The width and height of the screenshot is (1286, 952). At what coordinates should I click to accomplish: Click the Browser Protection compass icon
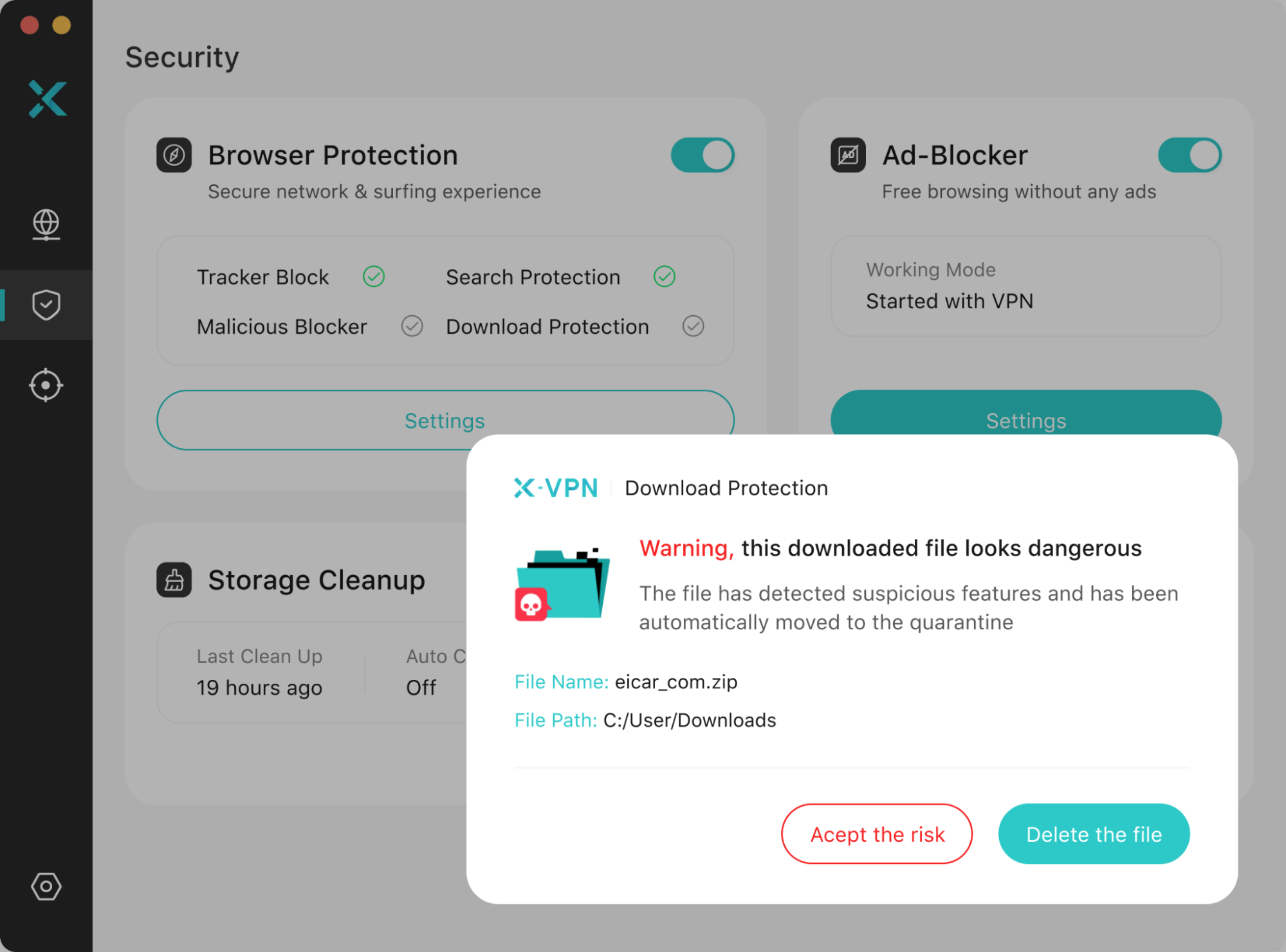click(174, 155)
